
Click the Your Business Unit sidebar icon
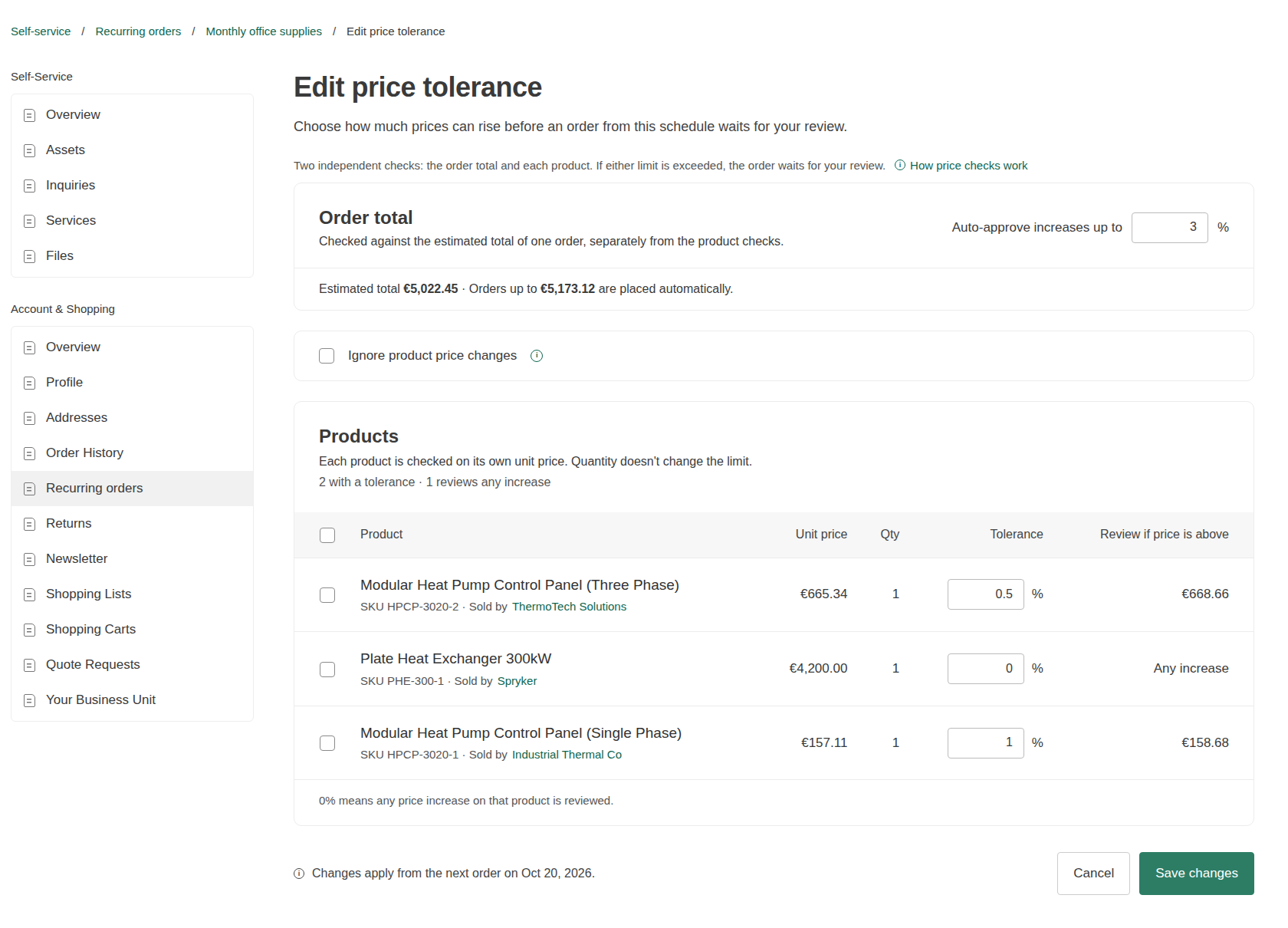click(x=30, y=700)
